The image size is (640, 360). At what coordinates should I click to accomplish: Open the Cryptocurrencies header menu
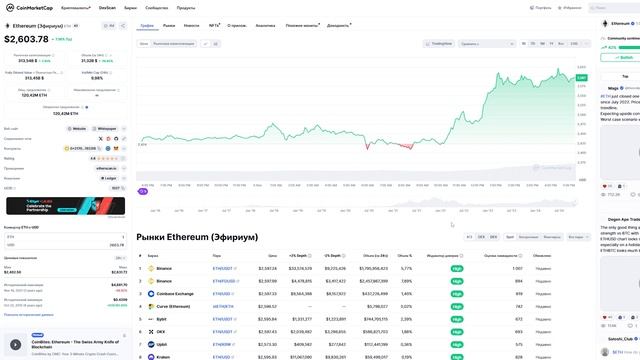76,8
